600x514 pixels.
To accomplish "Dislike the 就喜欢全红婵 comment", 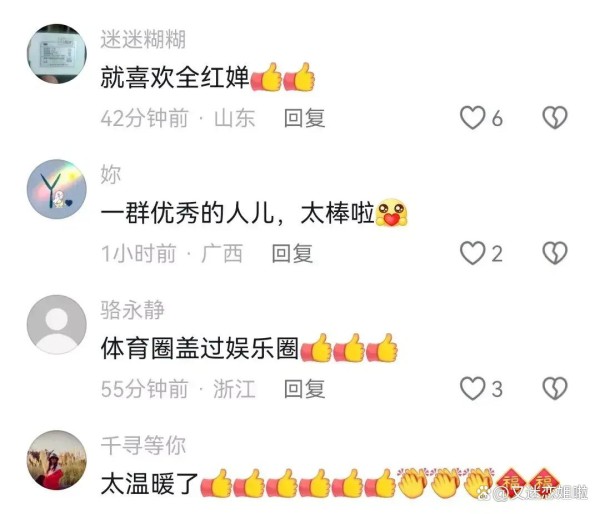I will click(555, 118).
